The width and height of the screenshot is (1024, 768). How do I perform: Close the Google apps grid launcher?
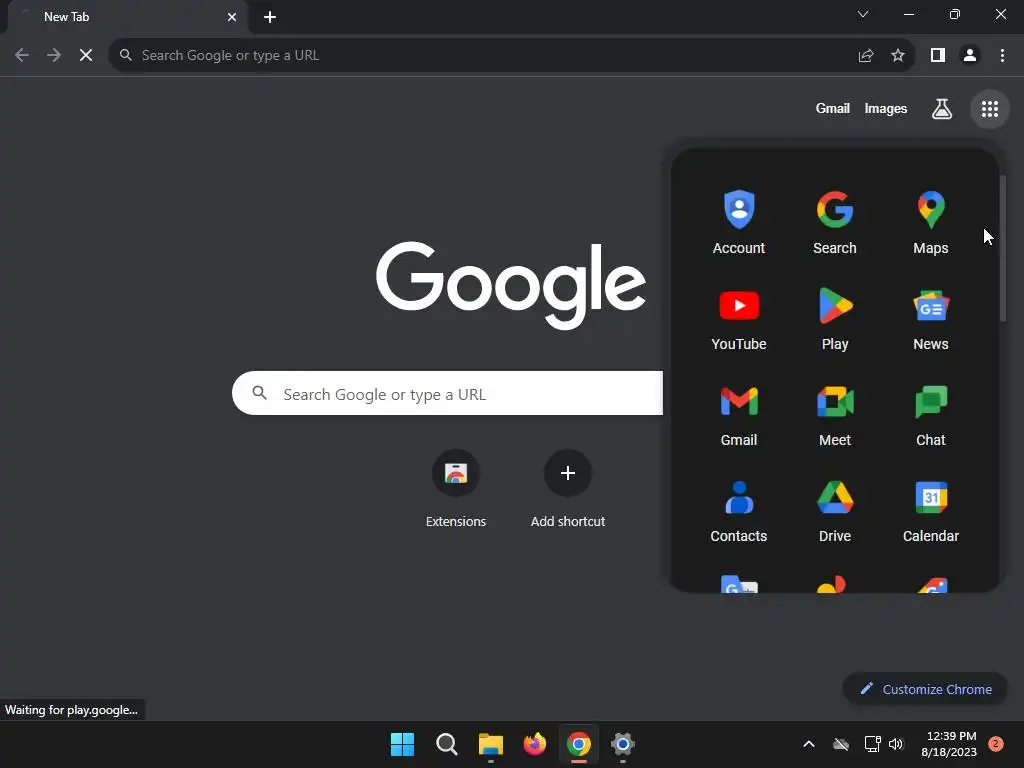click(989, 109)
